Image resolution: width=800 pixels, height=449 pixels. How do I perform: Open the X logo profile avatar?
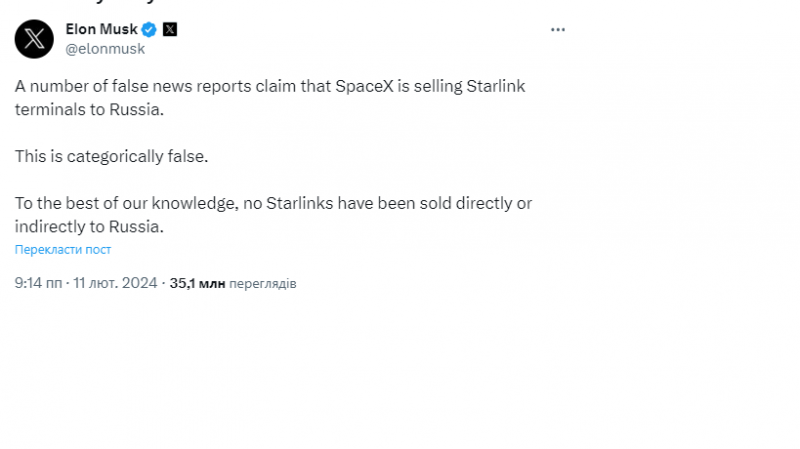coord(34,39)
